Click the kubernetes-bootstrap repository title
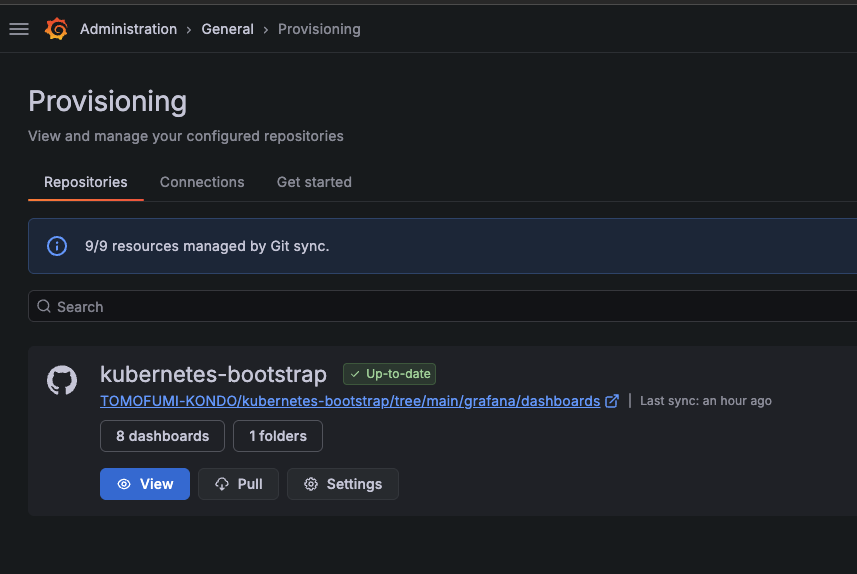The height and width of the screenshot is (574, 857). tap(213, 375)
